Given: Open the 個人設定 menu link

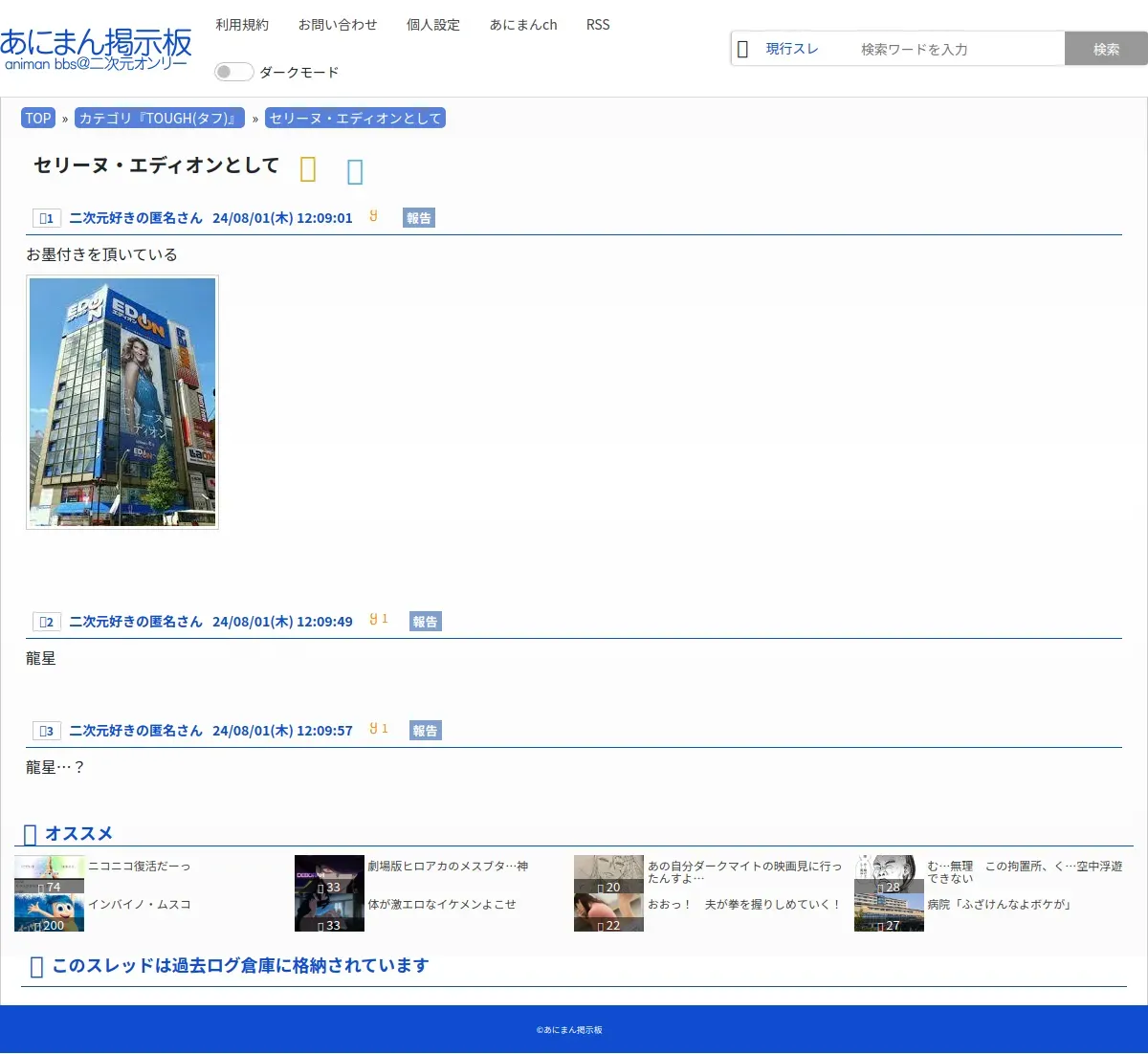Looking at the screenshot, I should coord(433,25).
